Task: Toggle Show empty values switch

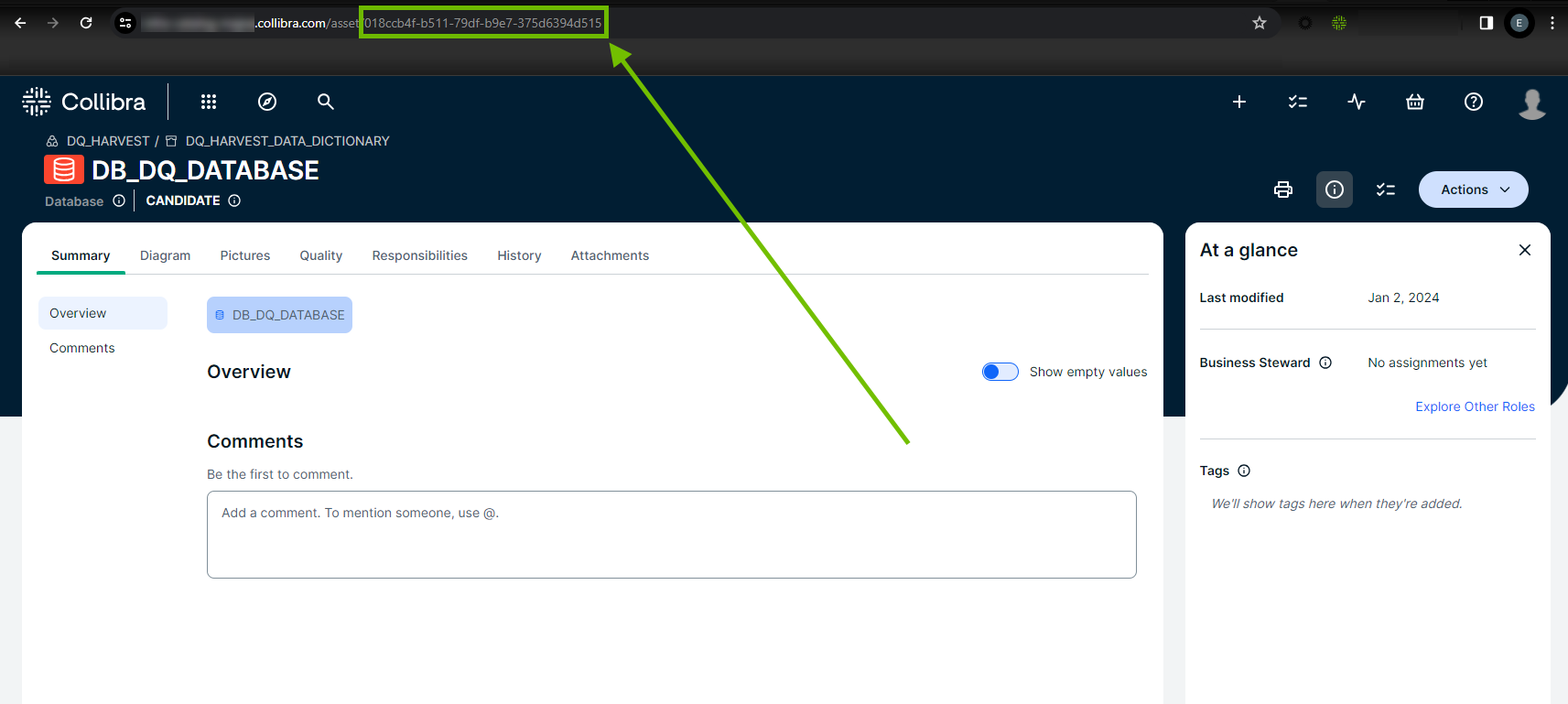Action: [1000, 372]
